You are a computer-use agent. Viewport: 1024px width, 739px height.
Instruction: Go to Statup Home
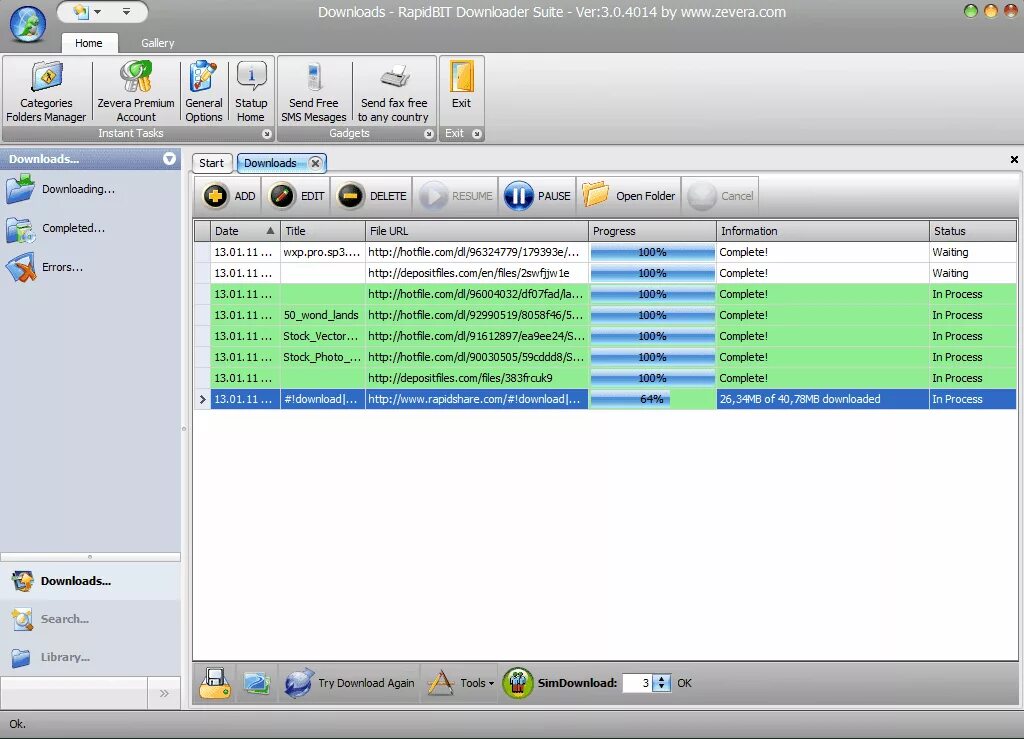(x=251, y=91)
